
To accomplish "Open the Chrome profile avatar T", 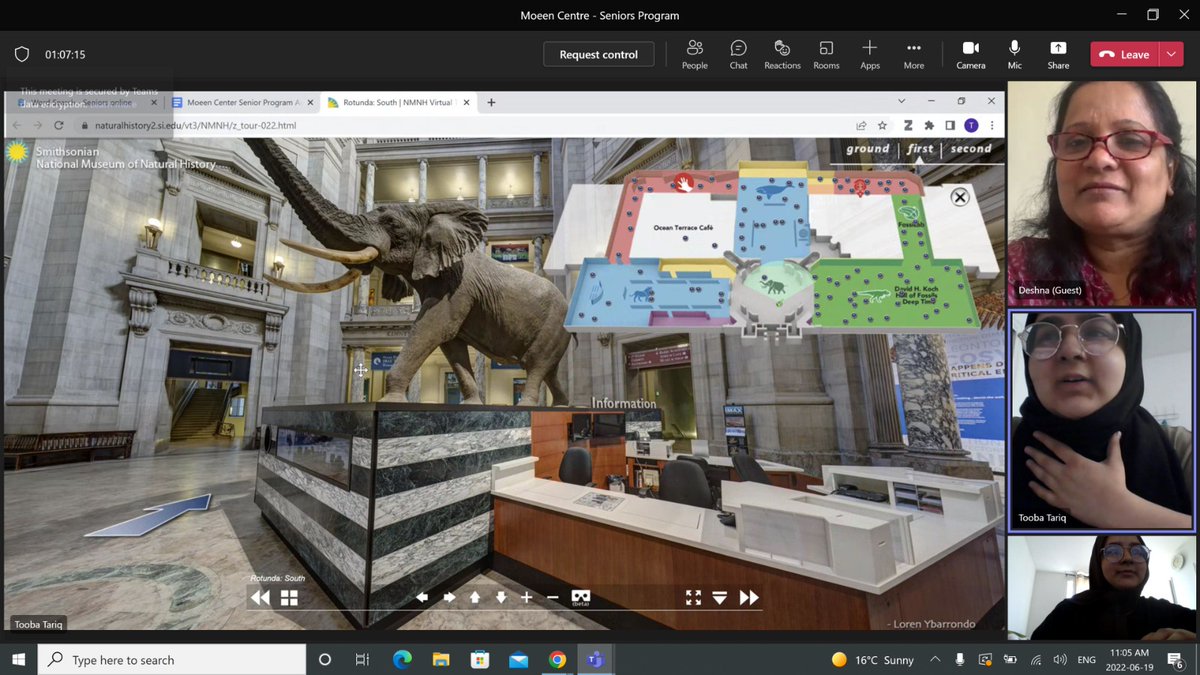I will (x=971, y=125).
